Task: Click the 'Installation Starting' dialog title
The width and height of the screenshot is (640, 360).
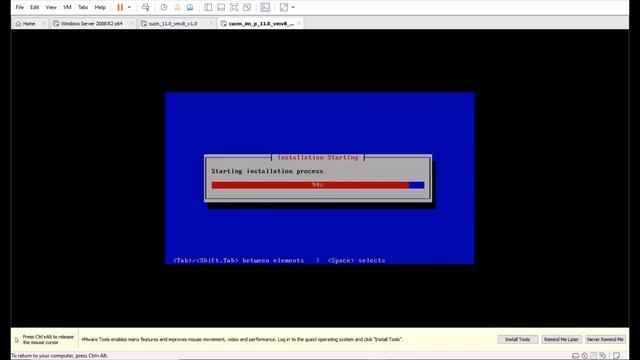Action: [x=318, y=158]
